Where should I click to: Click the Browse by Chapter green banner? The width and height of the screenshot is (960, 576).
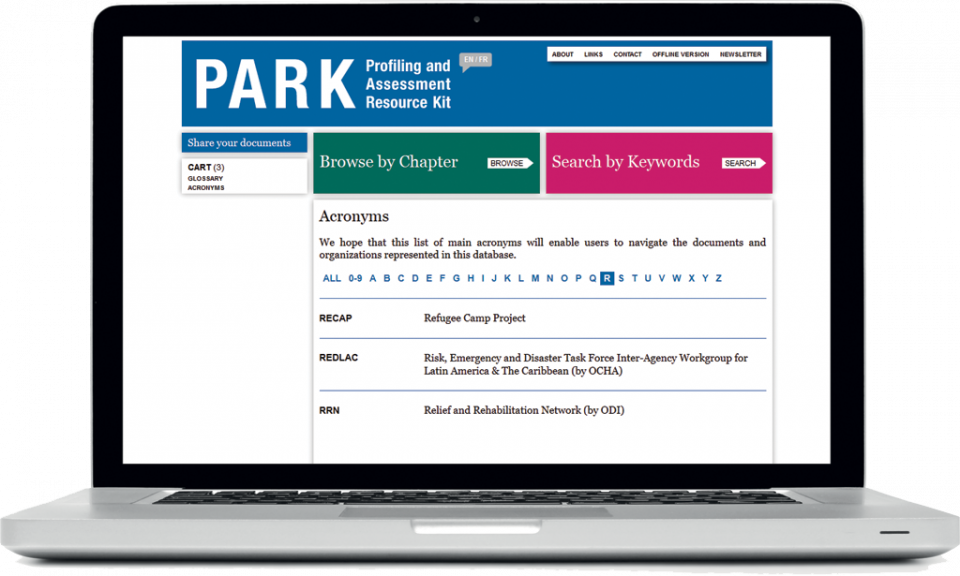tap(426, 163)
